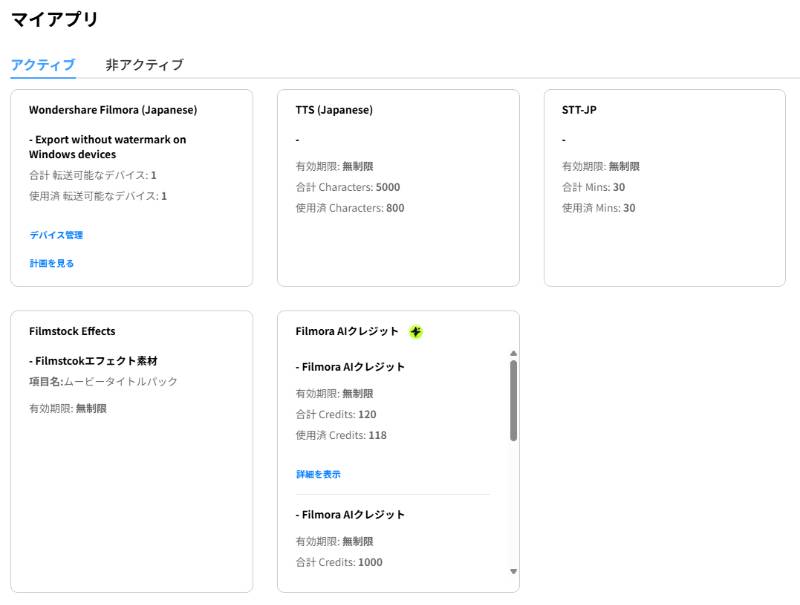Click 詳細を表示 under Filmora AIクレジット
Screen dimensions: 800x605
click(318, 474)
